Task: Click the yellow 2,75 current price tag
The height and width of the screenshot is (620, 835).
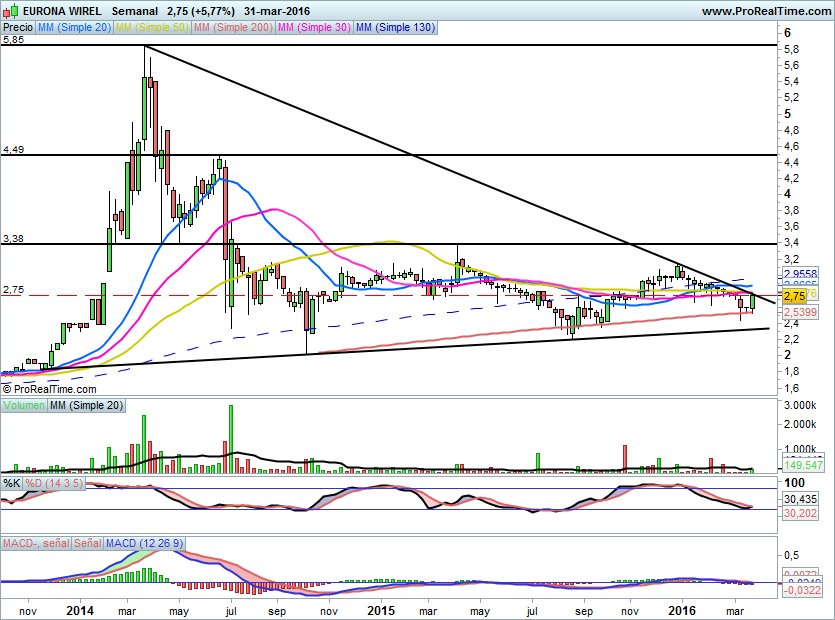Action: point(795,296)
